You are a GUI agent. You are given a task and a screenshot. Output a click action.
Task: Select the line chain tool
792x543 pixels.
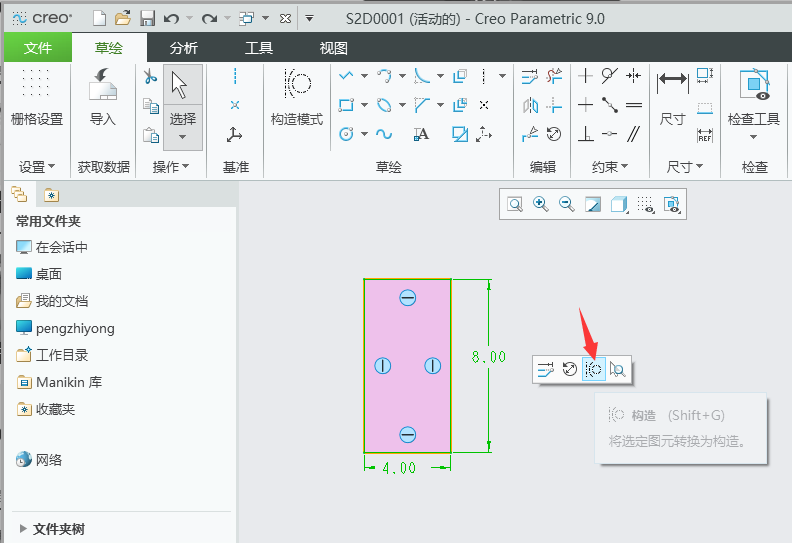346,76
